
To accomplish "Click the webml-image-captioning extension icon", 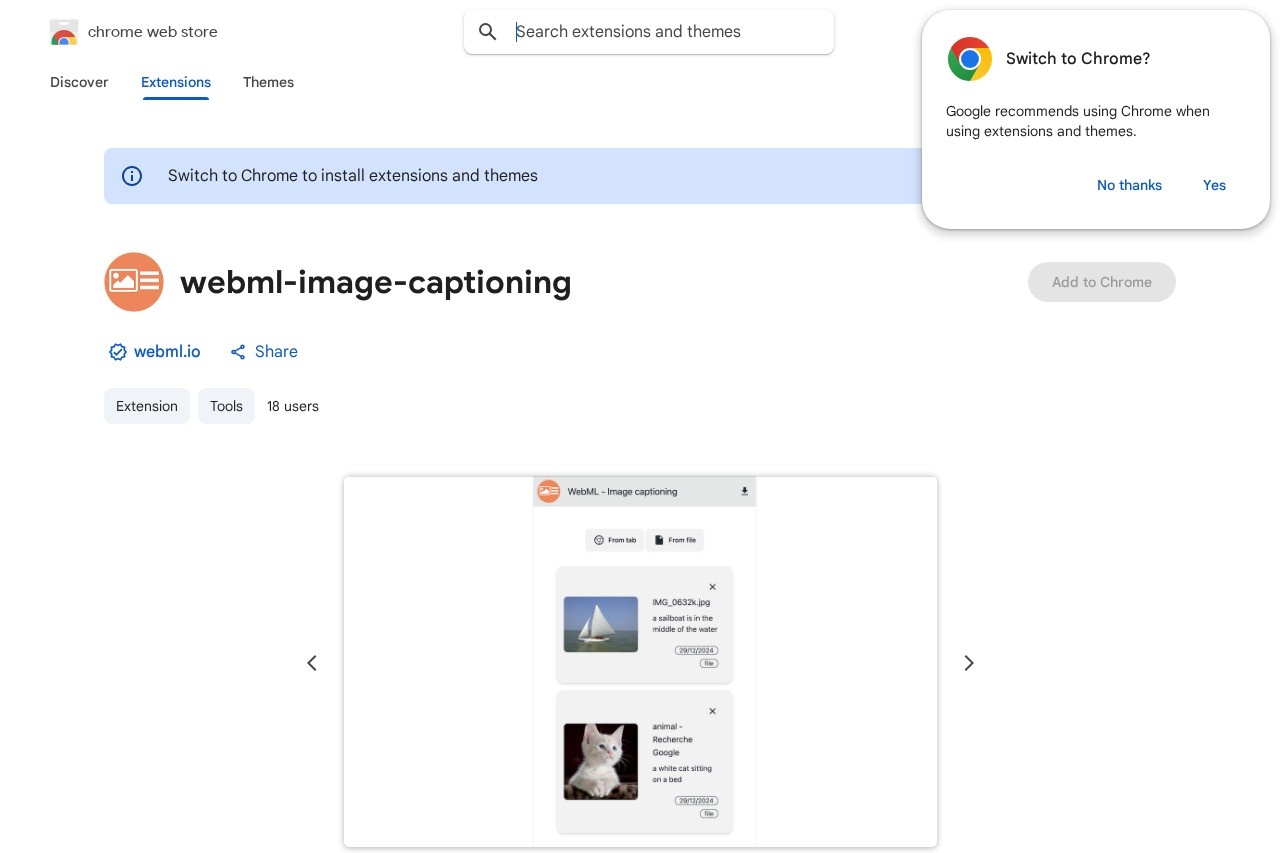I will point(134,282).
